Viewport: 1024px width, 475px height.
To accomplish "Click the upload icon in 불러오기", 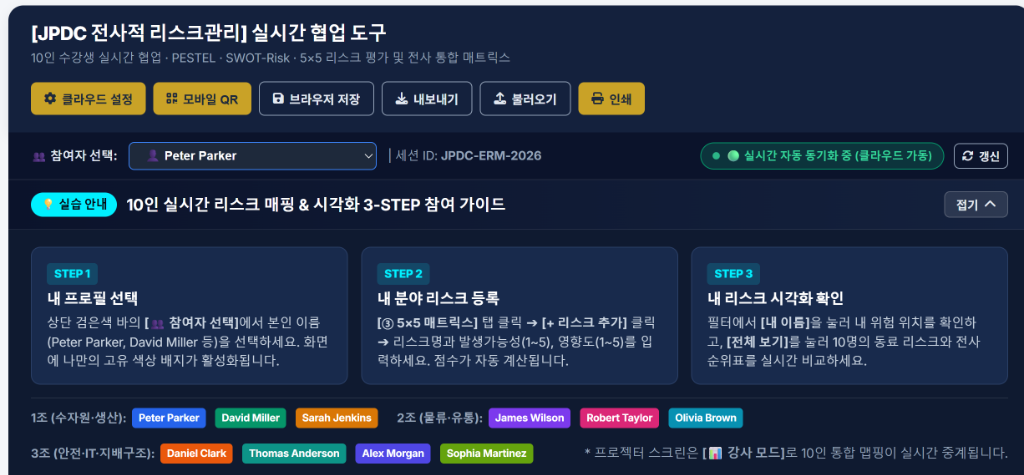I will click(x=500, y=99).
